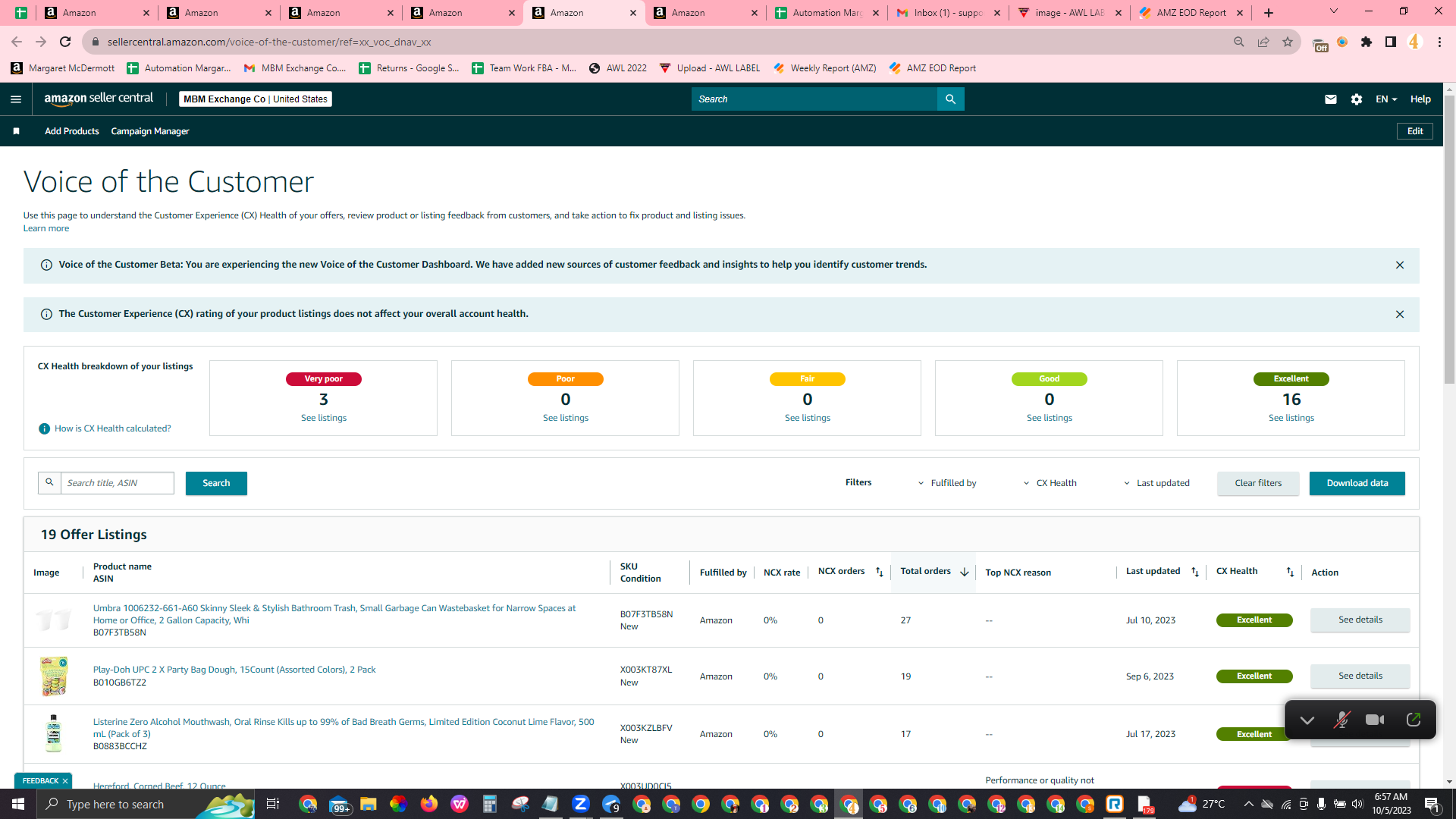The height and width of the screenshot is (819, 1456).
Task: Open the EN language dropdown
Action: [x=1386, y=99]
